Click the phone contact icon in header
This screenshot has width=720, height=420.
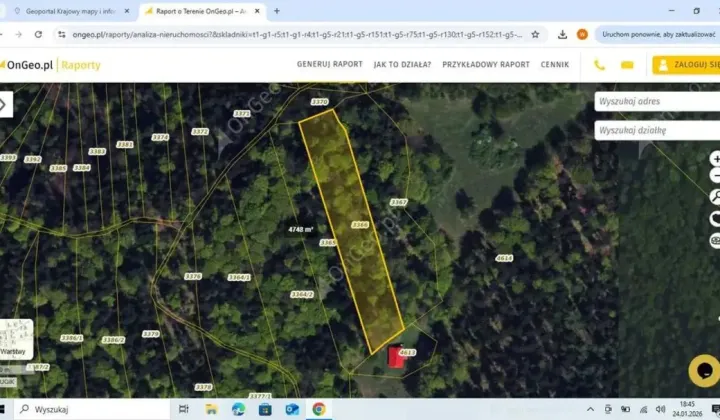click(599, 65)
